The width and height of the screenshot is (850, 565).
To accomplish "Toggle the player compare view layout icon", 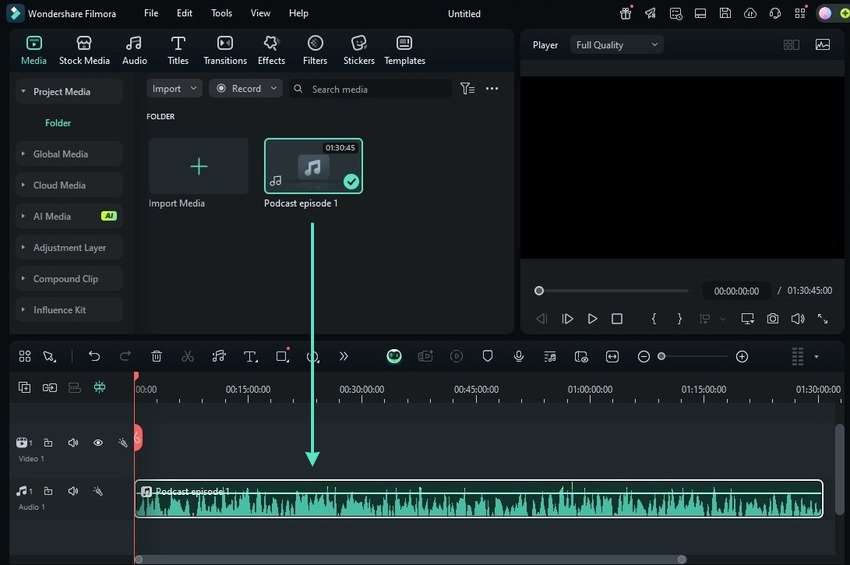I will [791, 45].
